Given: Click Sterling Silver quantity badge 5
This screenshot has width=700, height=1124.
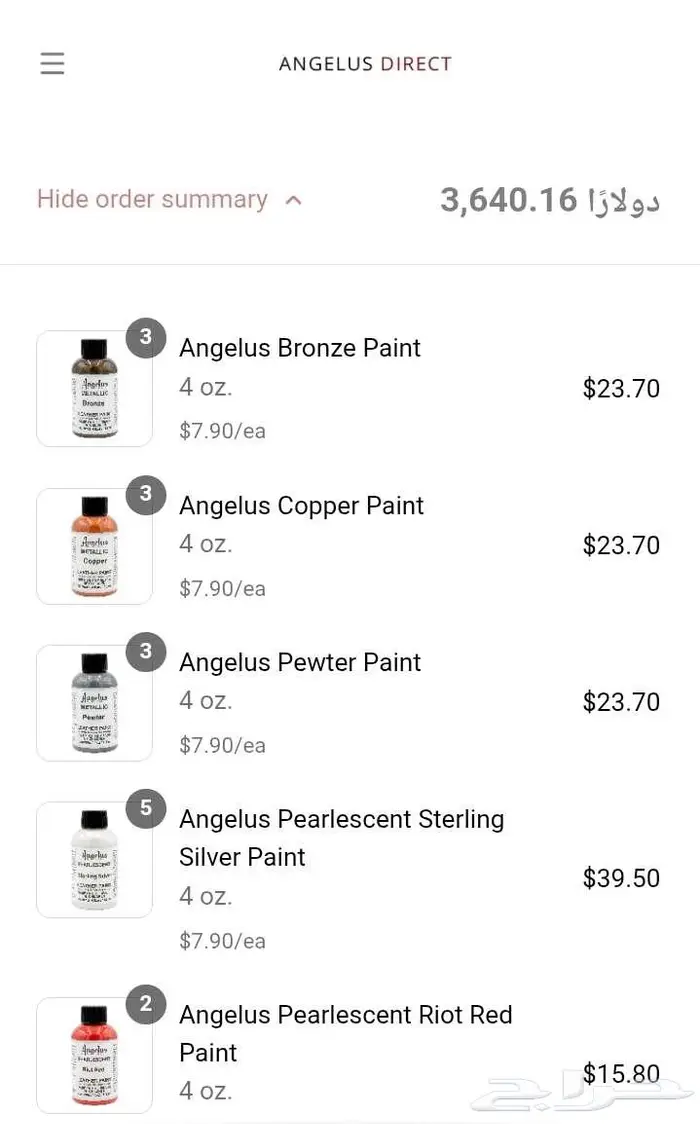Looking at the screenshot, I should (146, 808).
